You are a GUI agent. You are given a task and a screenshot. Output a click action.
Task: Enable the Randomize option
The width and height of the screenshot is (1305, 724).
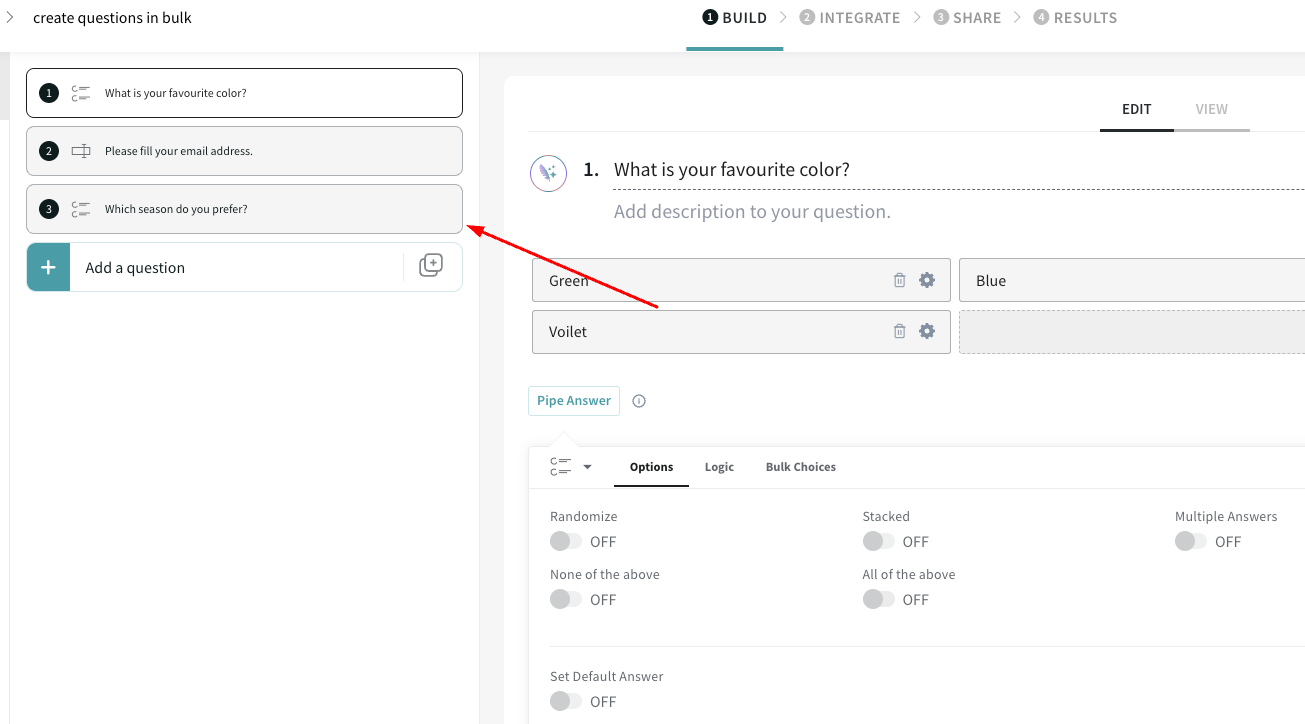coord(563,541)
